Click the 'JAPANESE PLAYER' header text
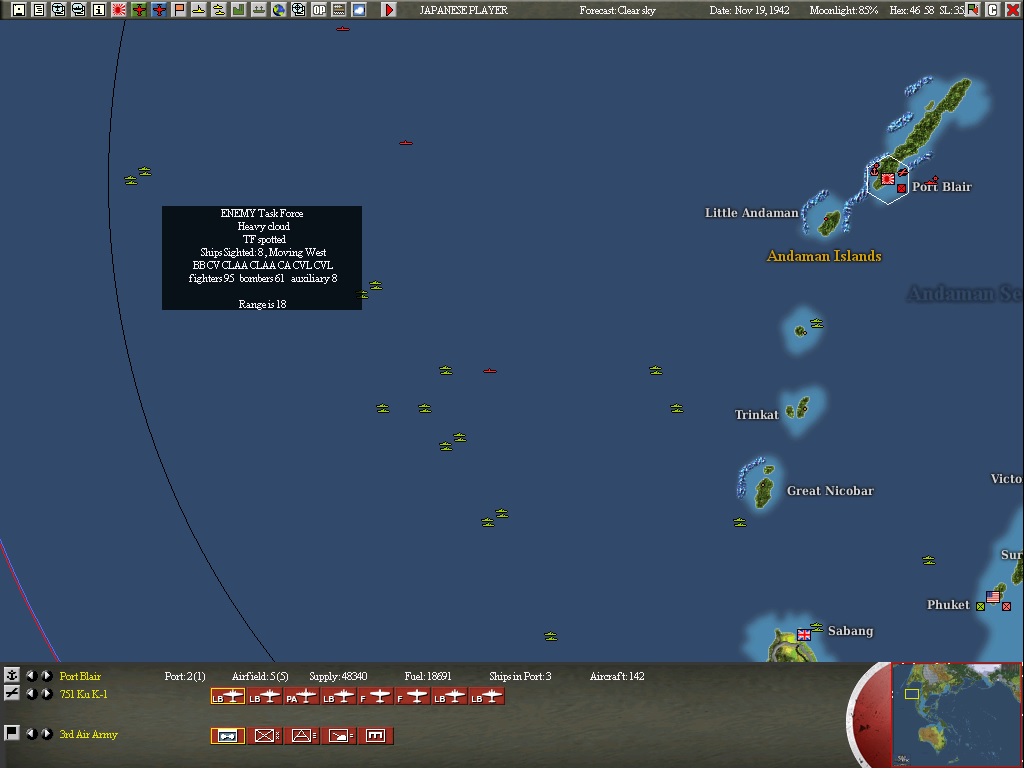This screenshot has width=1027, height=770. [x=464, y=10]
